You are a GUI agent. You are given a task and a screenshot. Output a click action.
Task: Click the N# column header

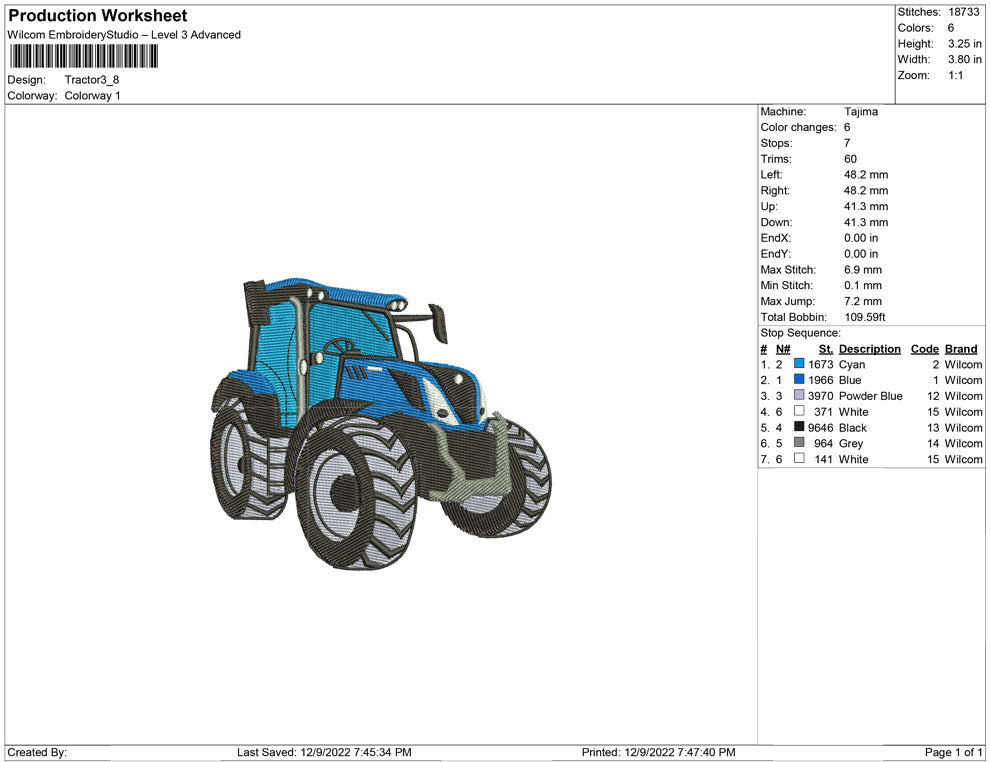[x=783, y=349]
